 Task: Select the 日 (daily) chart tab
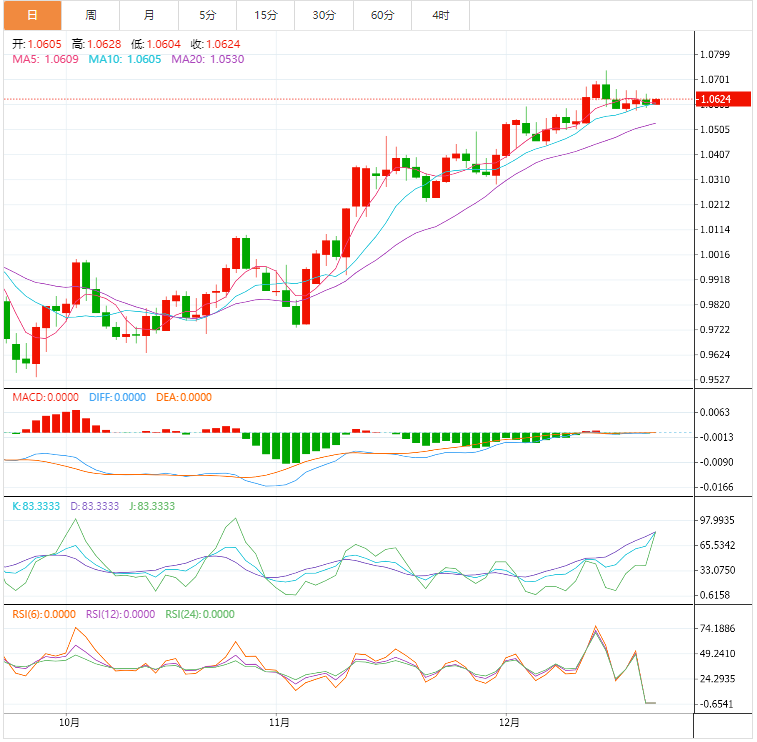pyautogui.click(x=32, y=15)
